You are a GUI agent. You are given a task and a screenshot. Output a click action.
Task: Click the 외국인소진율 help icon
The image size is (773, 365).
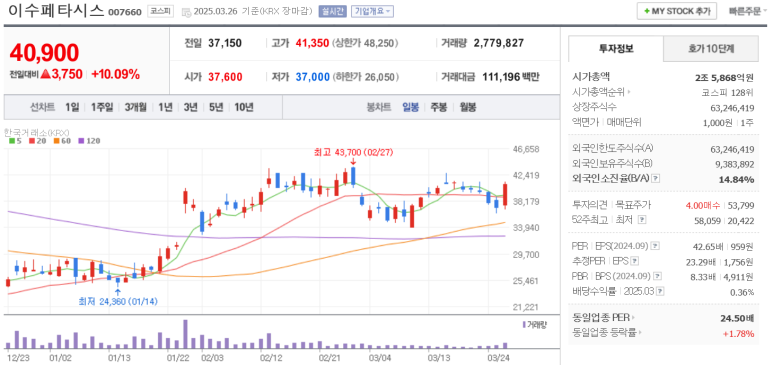click(x=655, y=179)
